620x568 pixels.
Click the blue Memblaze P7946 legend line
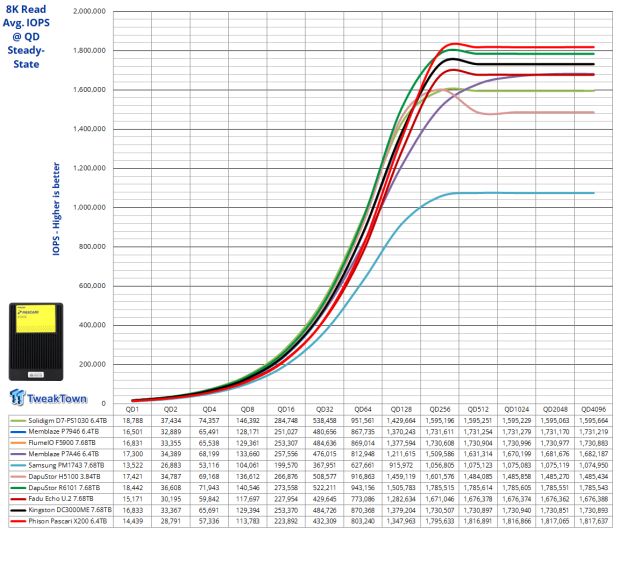[18, 432]
